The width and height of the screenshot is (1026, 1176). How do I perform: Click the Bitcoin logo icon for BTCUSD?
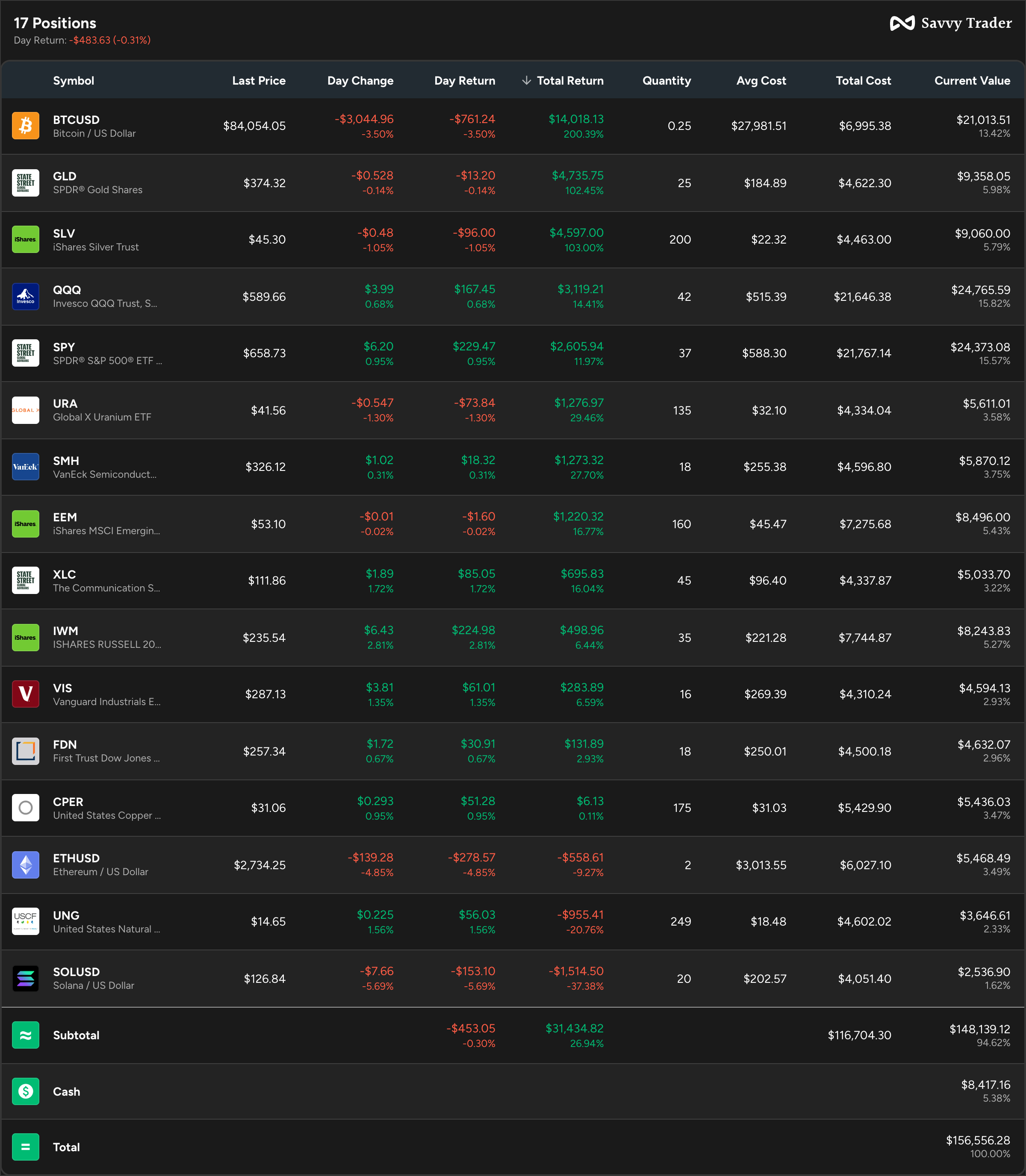point(26,126)
